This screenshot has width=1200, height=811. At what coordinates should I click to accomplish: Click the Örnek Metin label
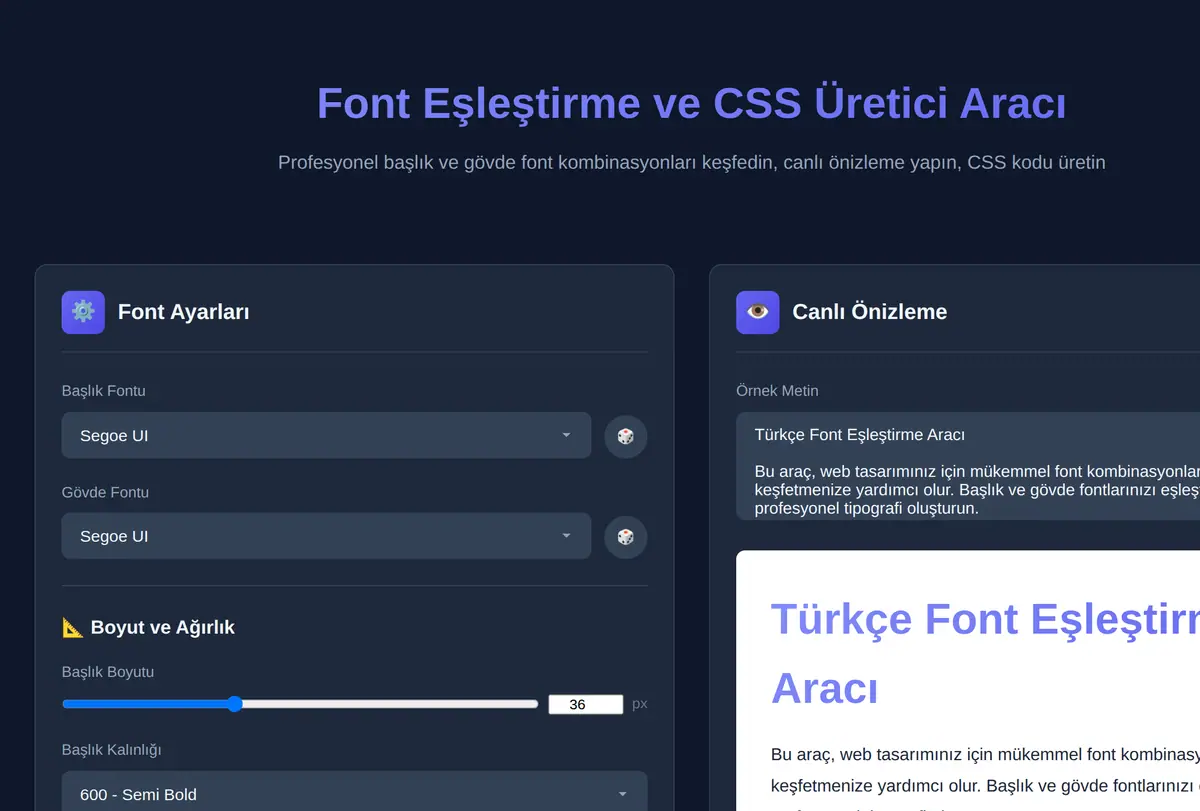[777, 391]
